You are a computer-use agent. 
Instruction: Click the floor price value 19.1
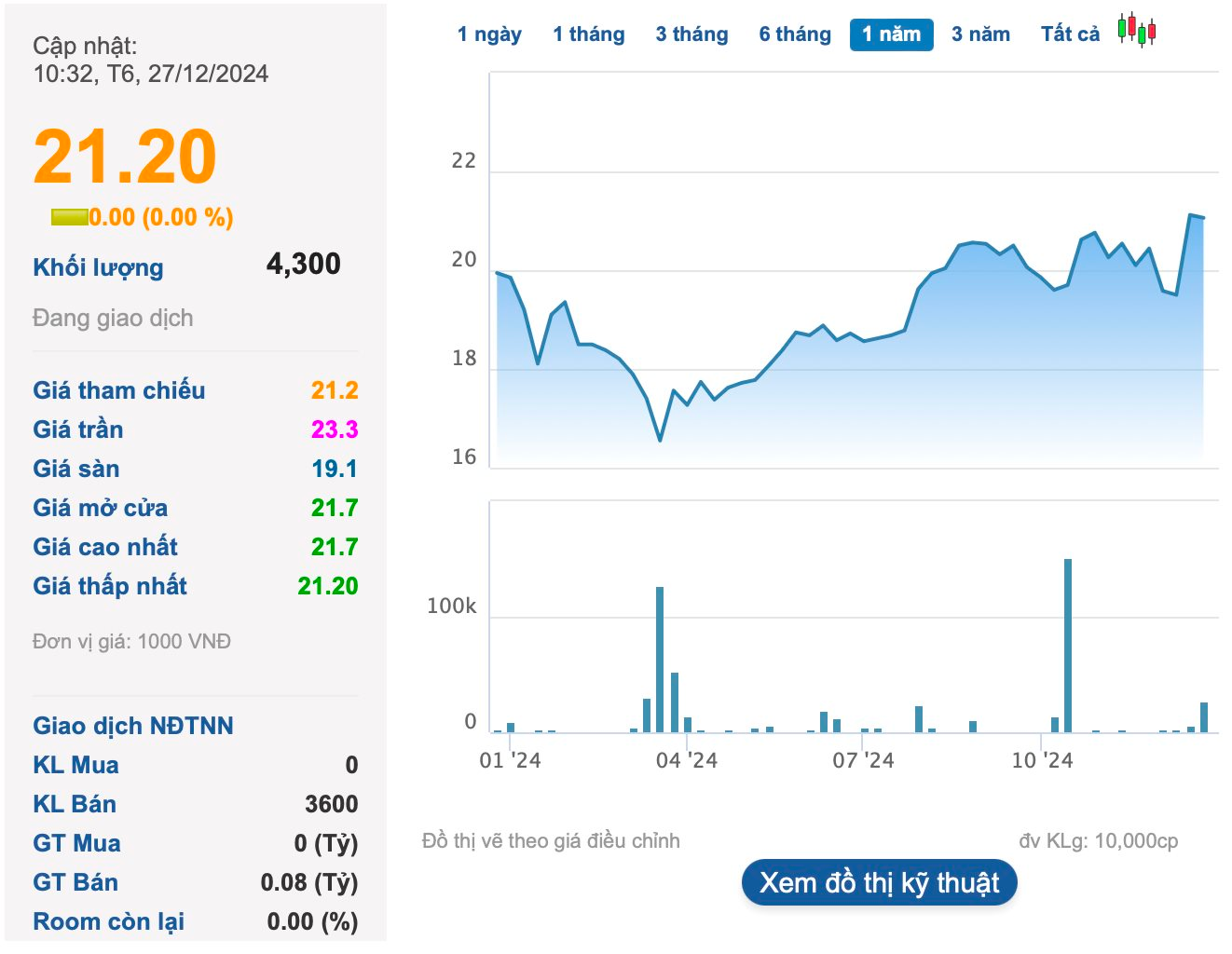click(x=335, y=469)
